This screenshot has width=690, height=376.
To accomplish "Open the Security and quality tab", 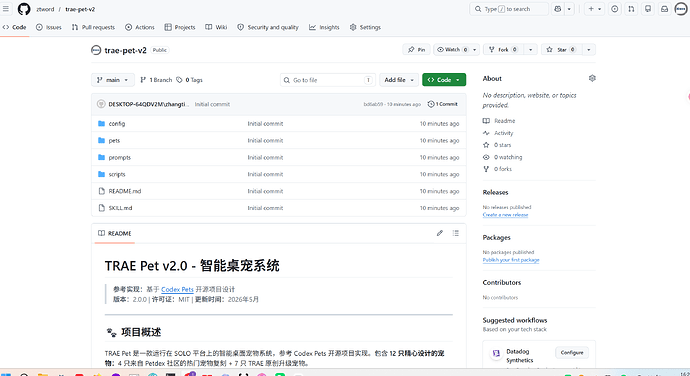I will pyautogui.click(x=268, y=27).
